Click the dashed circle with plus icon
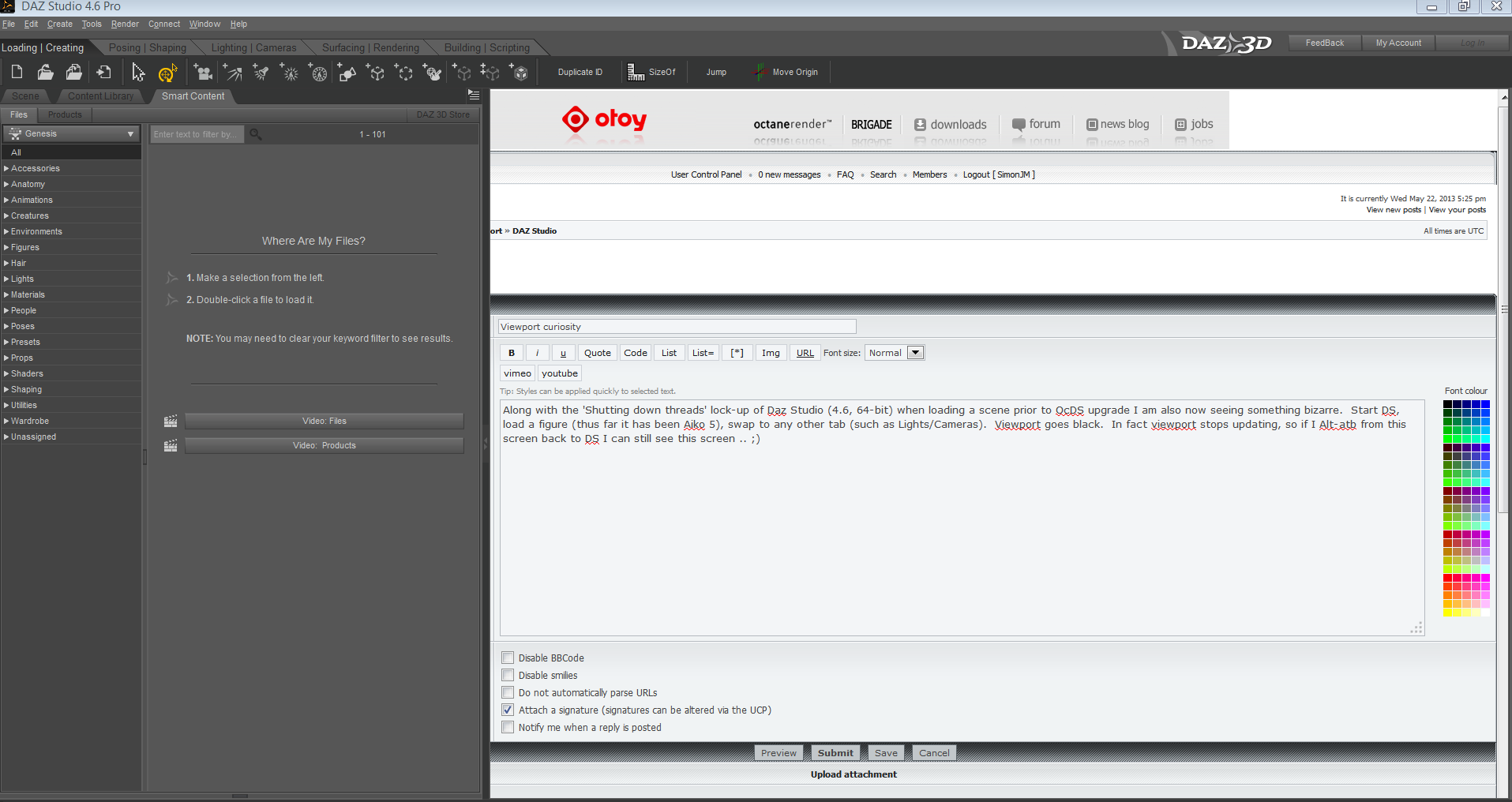Screen dimensions: 1512x802 point(404,73)
